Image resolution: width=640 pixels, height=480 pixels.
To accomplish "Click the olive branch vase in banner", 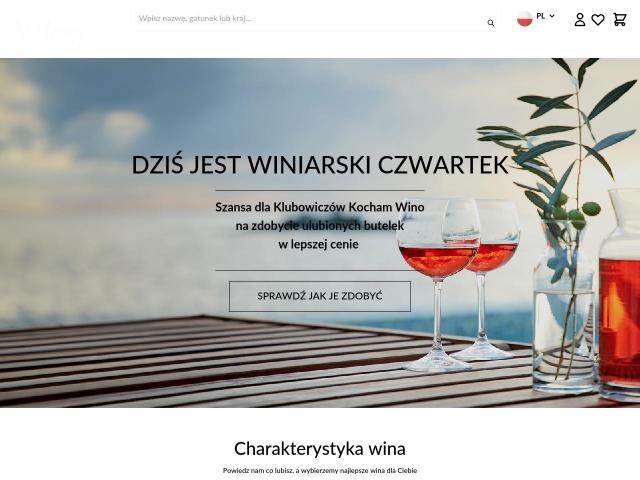I will tap(563, 306).
